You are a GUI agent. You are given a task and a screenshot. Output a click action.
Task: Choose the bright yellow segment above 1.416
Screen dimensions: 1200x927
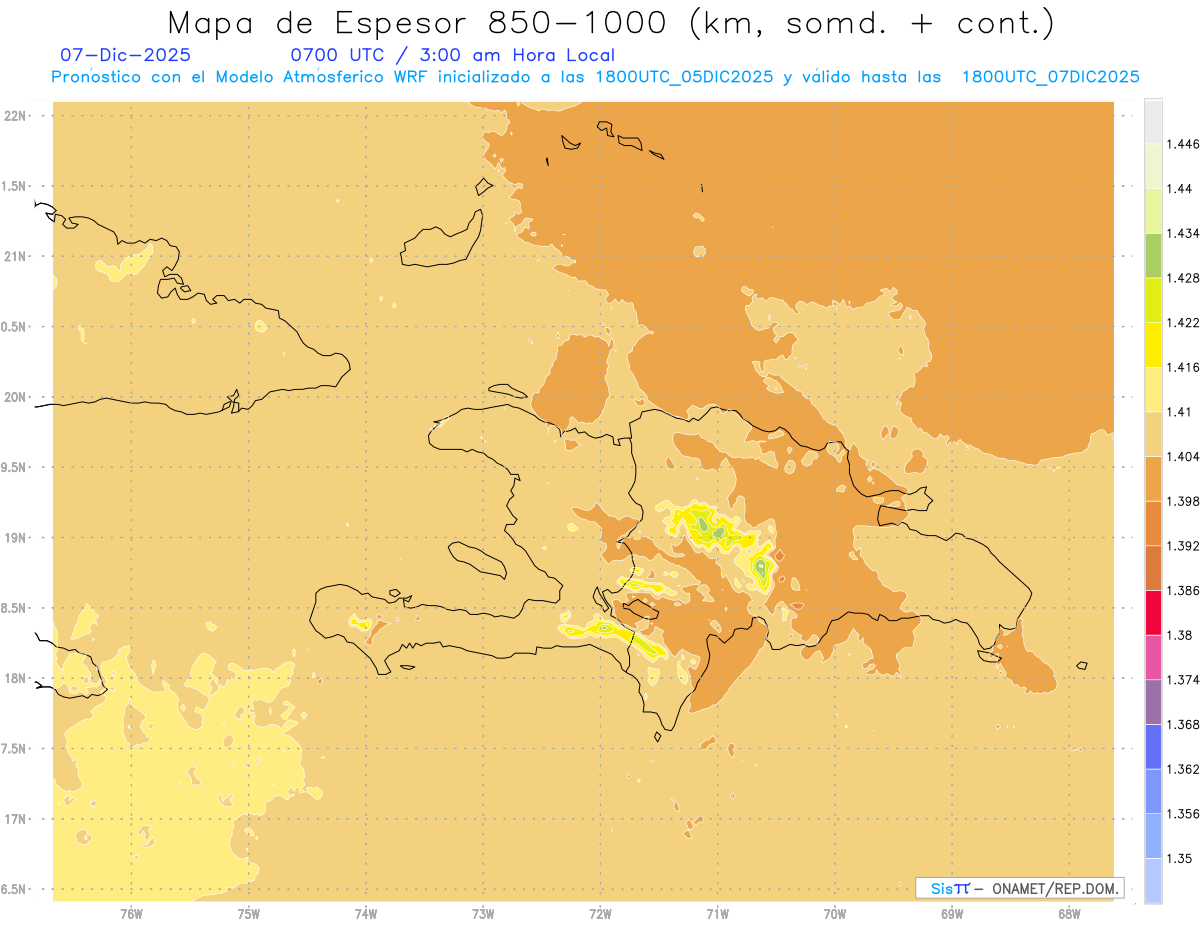[x=1153, y=345]
